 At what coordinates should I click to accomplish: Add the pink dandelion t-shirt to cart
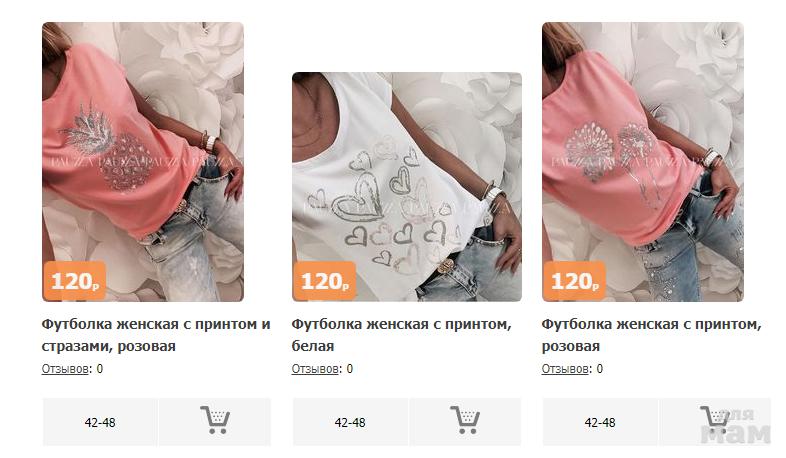coord(715,421)
